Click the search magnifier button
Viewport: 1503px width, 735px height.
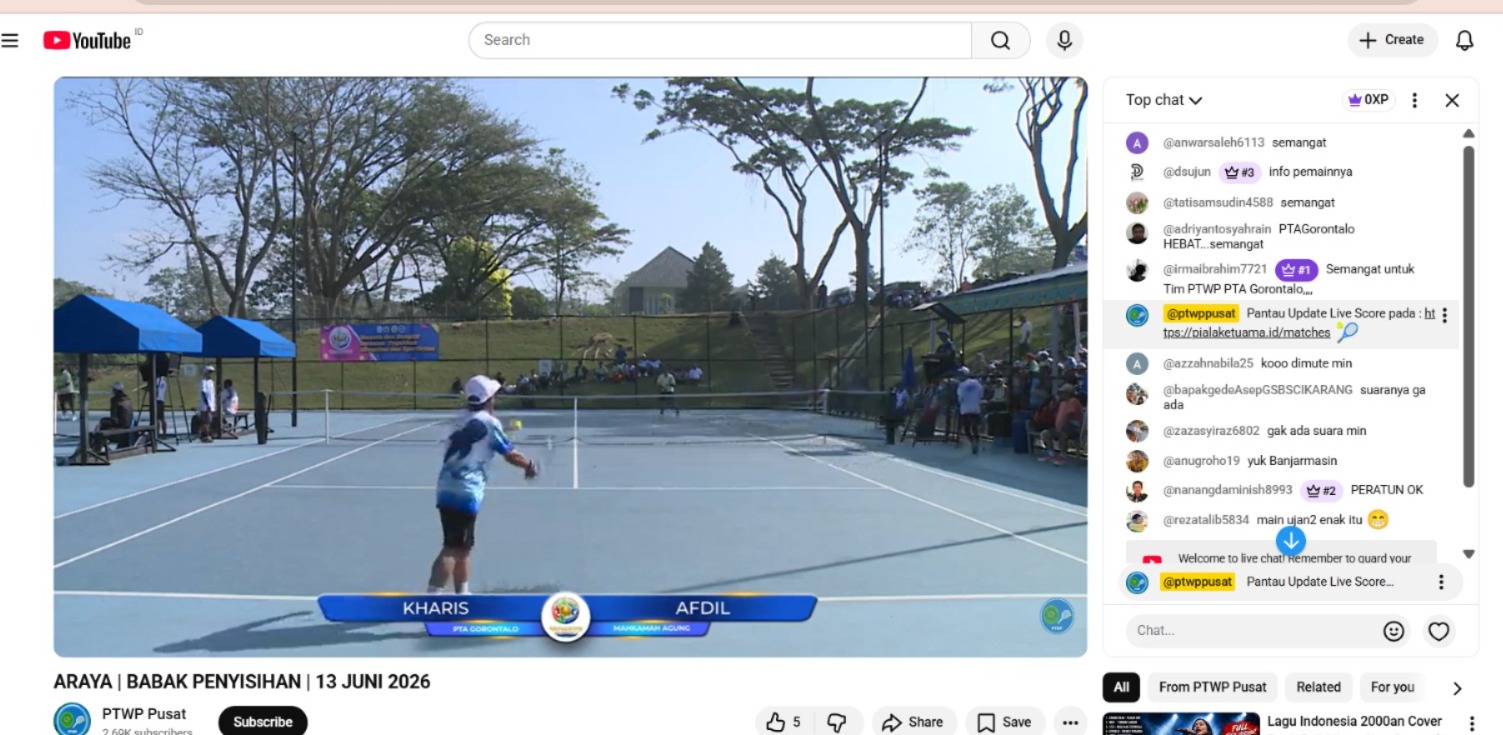point(1000,40)
